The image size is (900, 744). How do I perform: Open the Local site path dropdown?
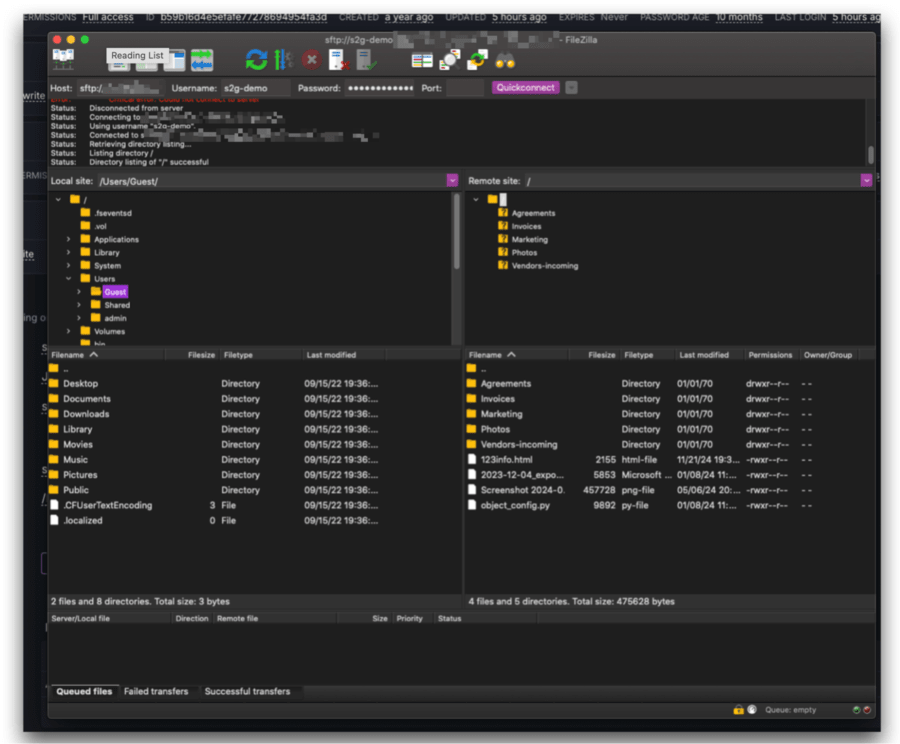click(451, 181)
